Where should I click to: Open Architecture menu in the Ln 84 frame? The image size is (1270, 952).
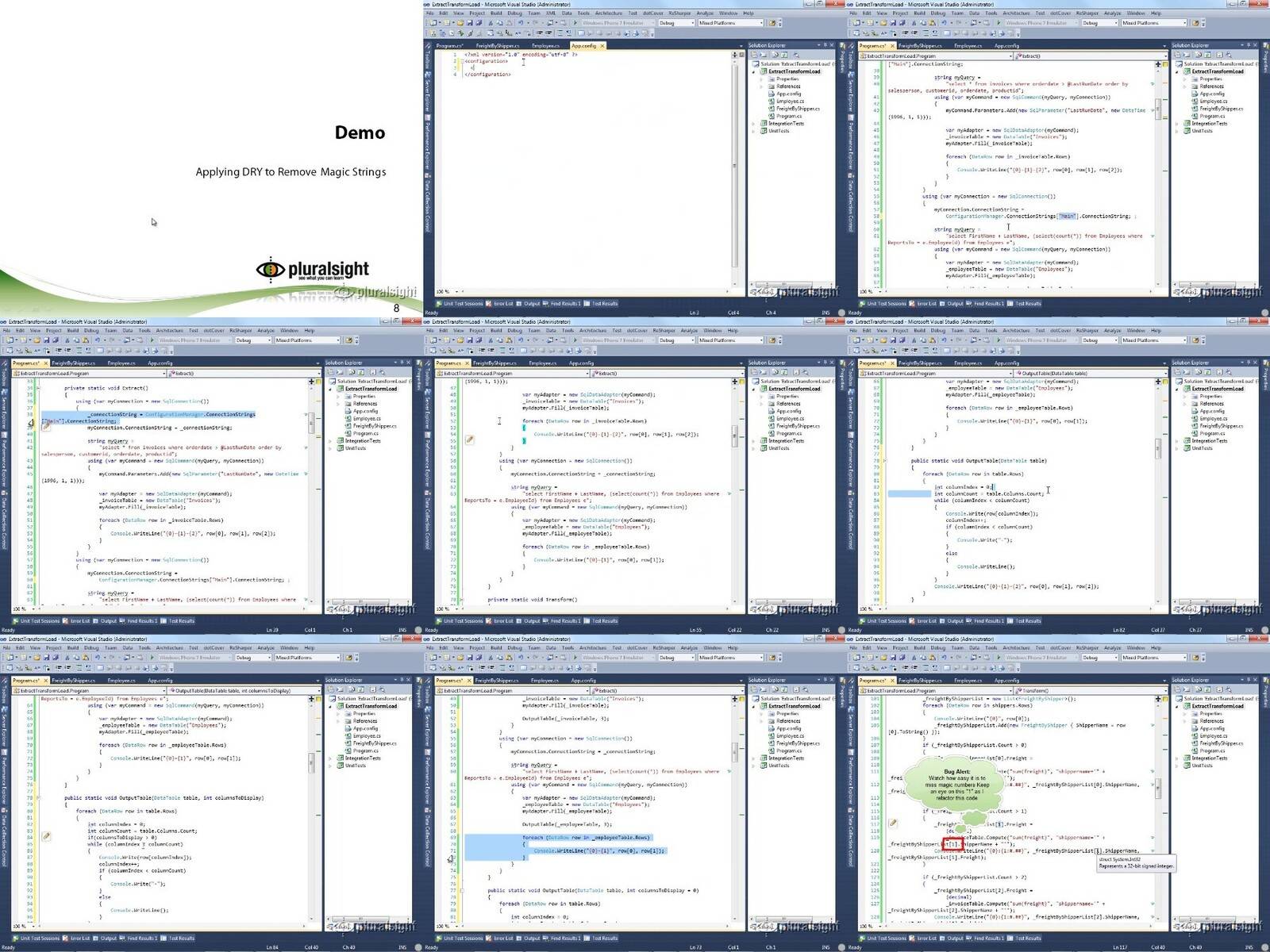pos(170,648)
